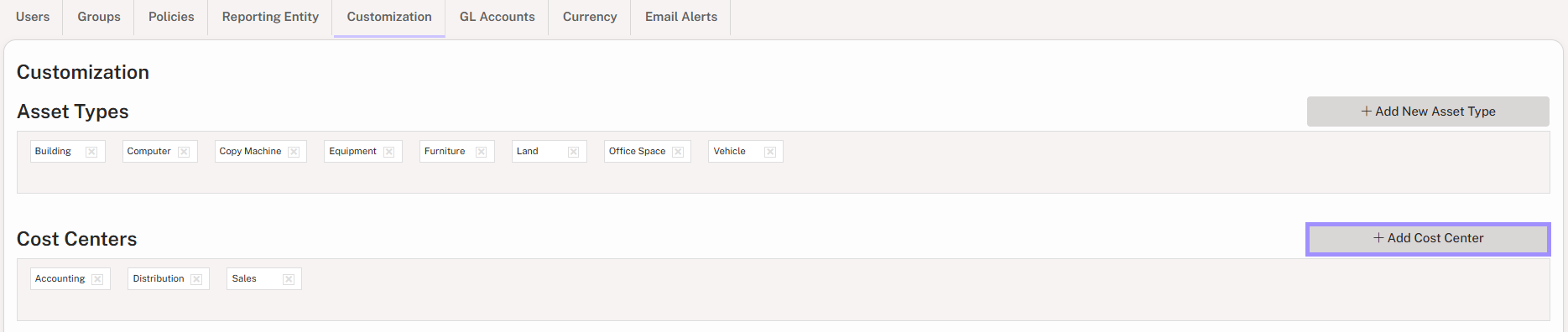Remove the Sales cost center
Screen dimensions: 1568x332
pyautogui.click(x=289, y=279)
